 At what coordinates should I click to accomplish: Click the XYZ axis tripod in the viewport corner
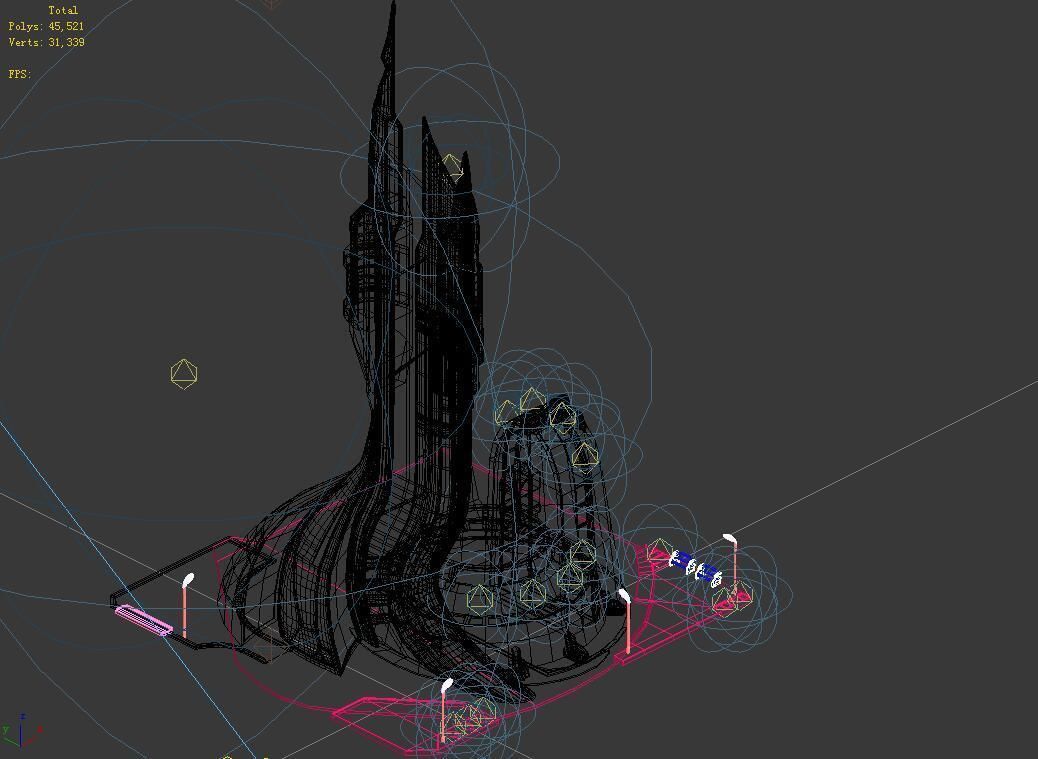[x=22, y=730]
